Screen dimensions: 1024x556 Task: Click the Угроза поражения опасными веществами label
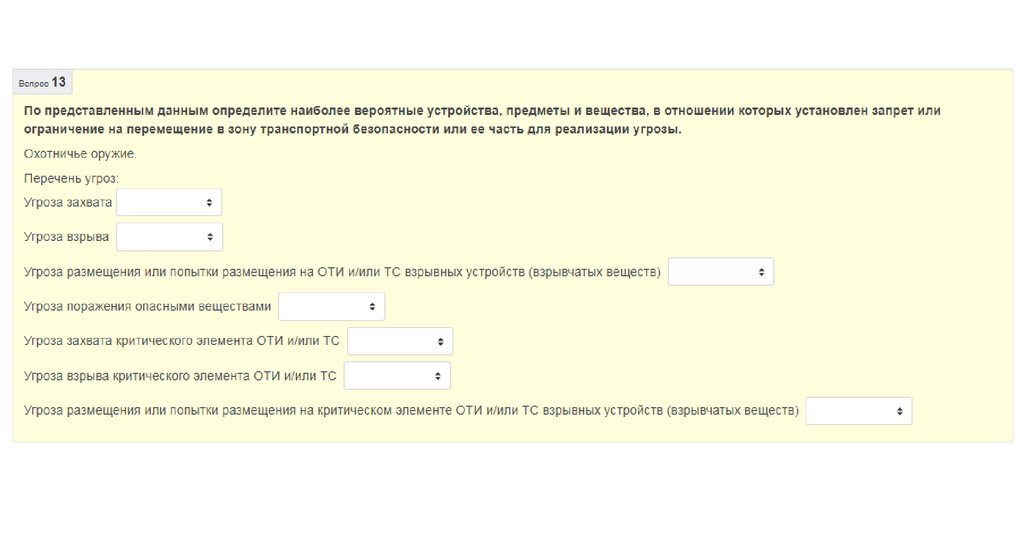[147, 307]
